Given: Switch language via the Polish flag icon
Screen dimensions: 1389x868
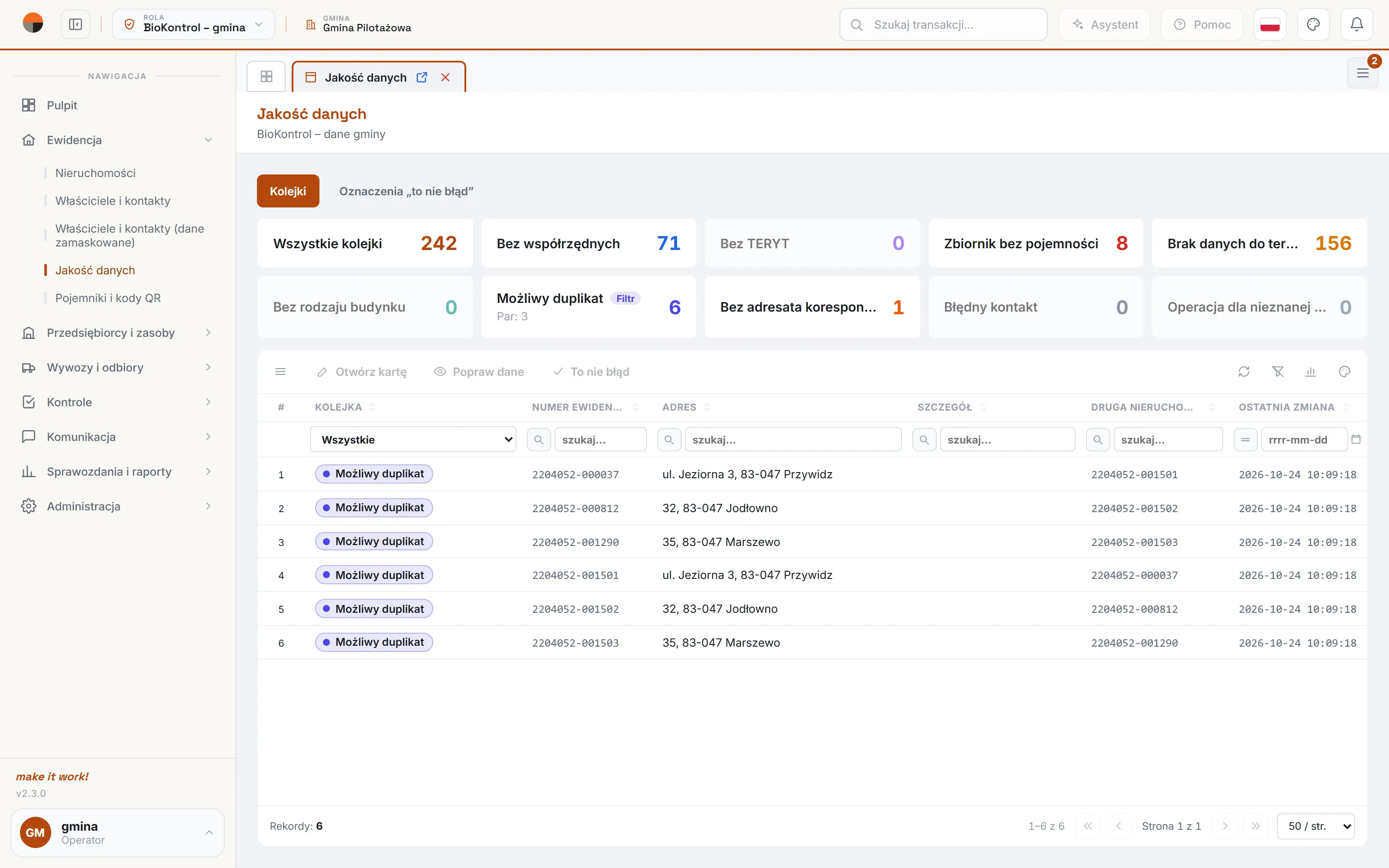Looking at the screenshot, I should 1270,25.
